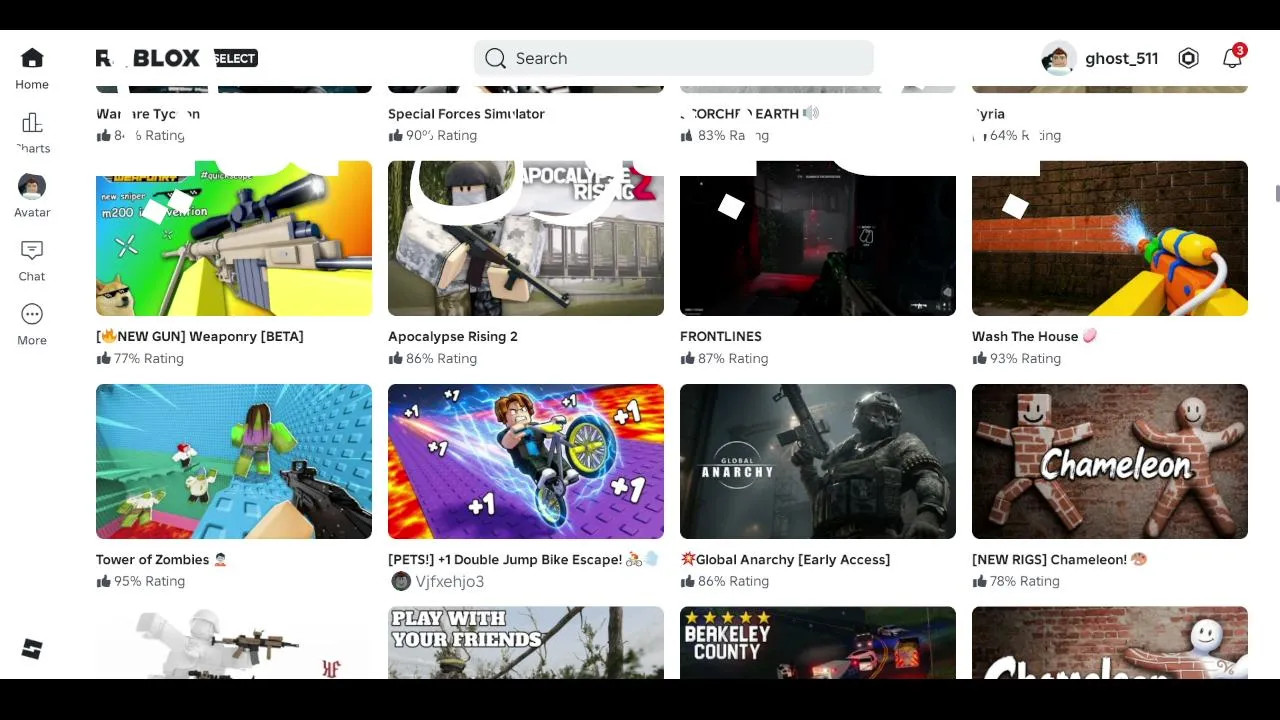Open the dark FRONTLINES thumbnail
Screen dimensions: 1280x720
[x=818, y=238]
